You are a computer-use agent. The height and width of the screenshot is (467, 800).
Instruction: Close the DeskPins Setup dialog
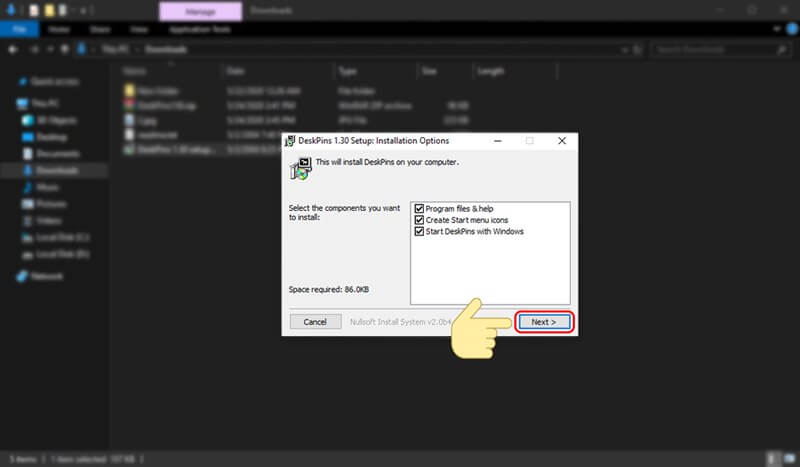pyautogui.click(x=562, y=141)
